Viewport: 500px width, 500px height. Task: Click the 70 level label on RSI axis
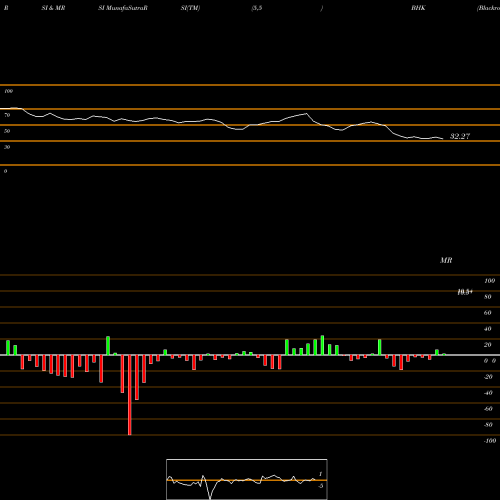7,115
